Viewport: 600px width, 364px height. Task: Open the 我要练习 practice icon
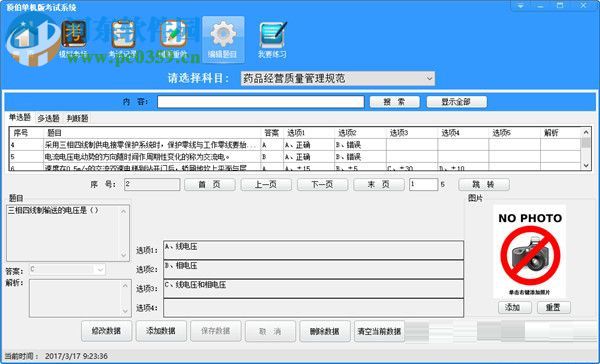272,39
